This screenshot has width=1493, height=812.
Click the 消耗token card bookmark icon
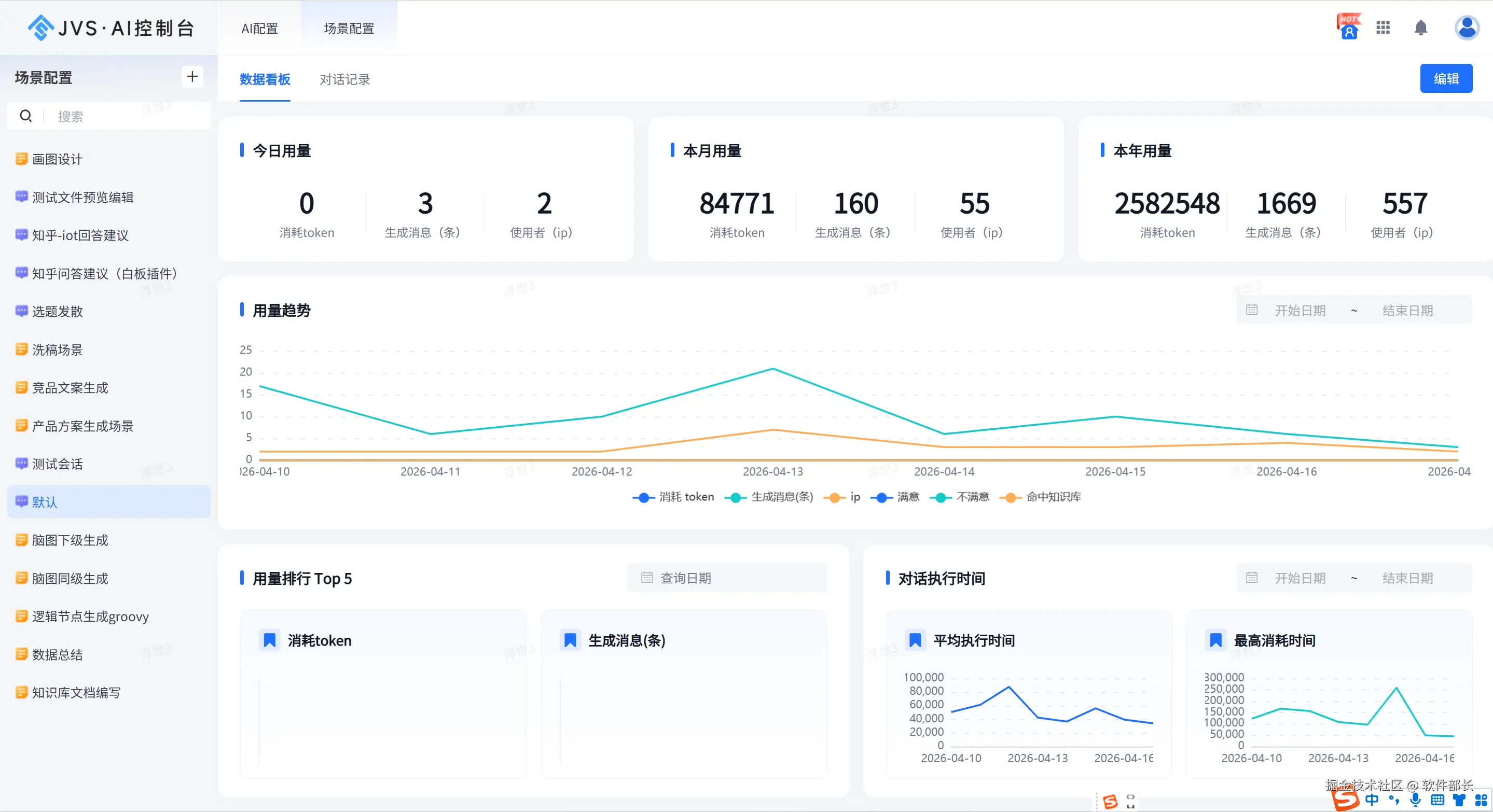click(270, 640)
